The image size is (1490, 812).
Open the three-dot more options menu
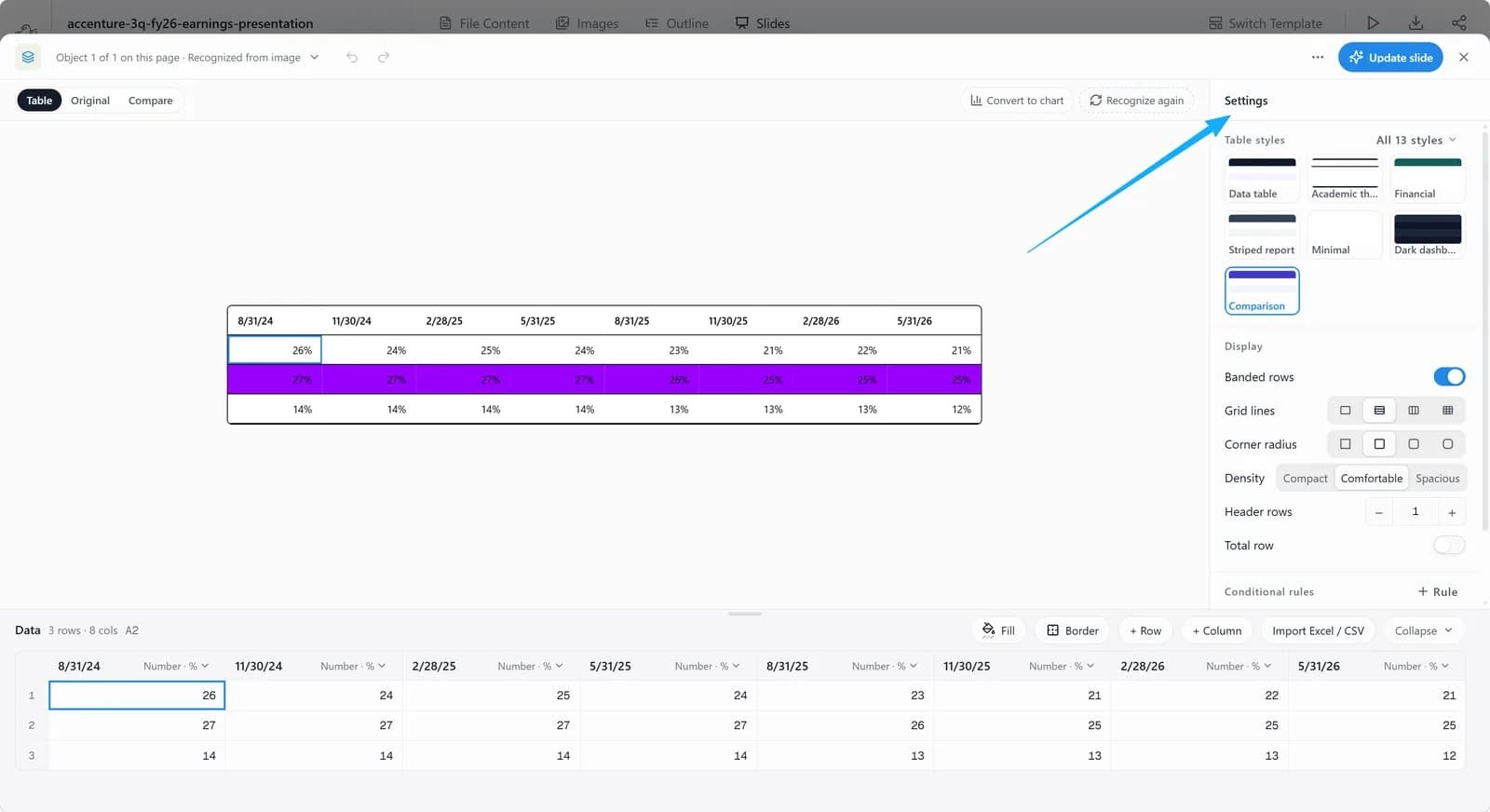tap(1318, 58)
